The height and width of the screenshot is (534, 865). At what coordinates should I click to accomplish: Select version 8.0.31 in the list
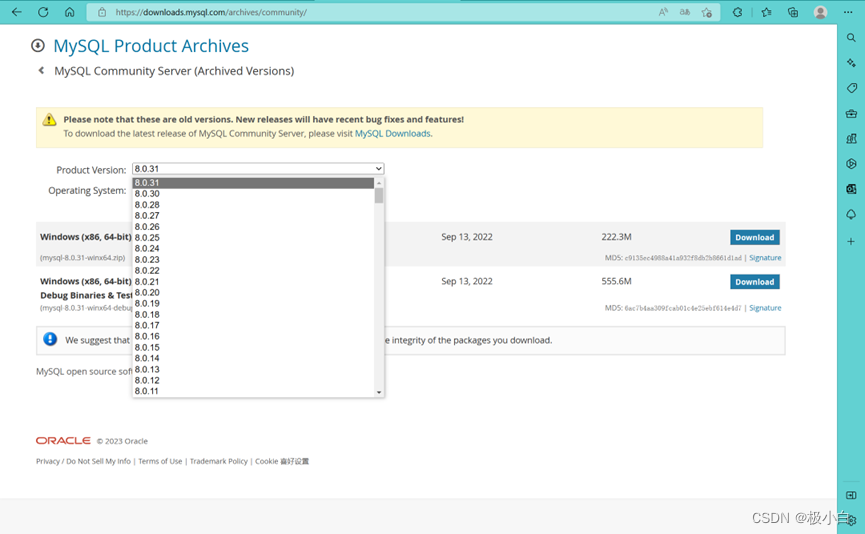coord(253,183)
